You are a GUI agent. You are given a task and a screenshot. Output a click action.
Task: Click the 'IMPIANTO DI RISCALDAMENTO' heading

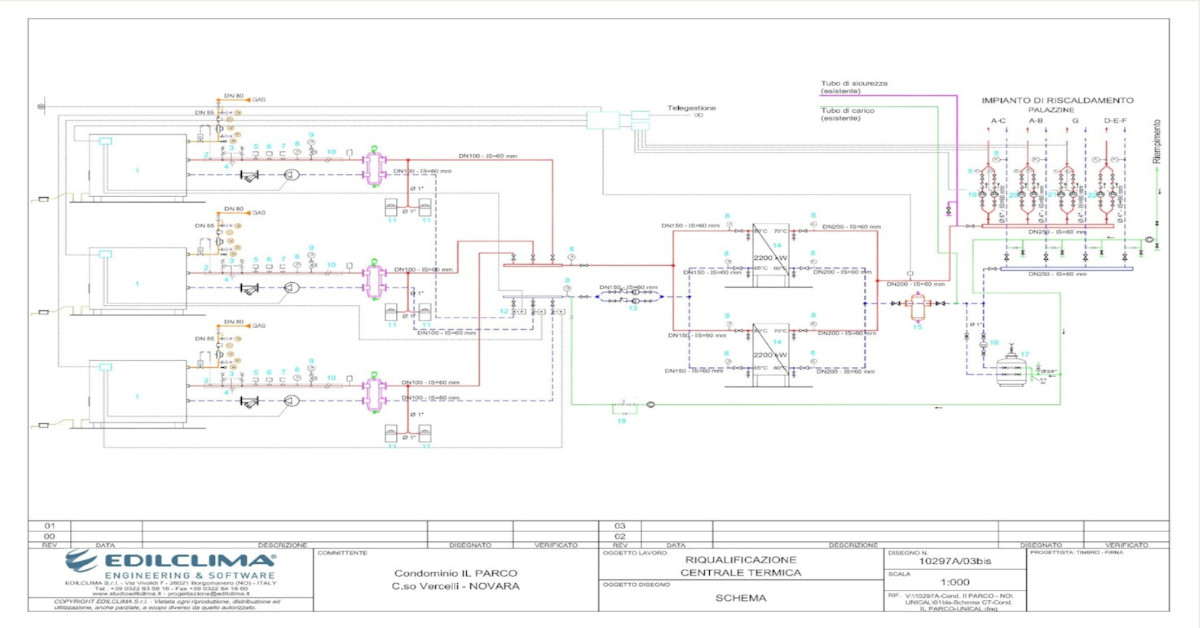coord(1057,100)
